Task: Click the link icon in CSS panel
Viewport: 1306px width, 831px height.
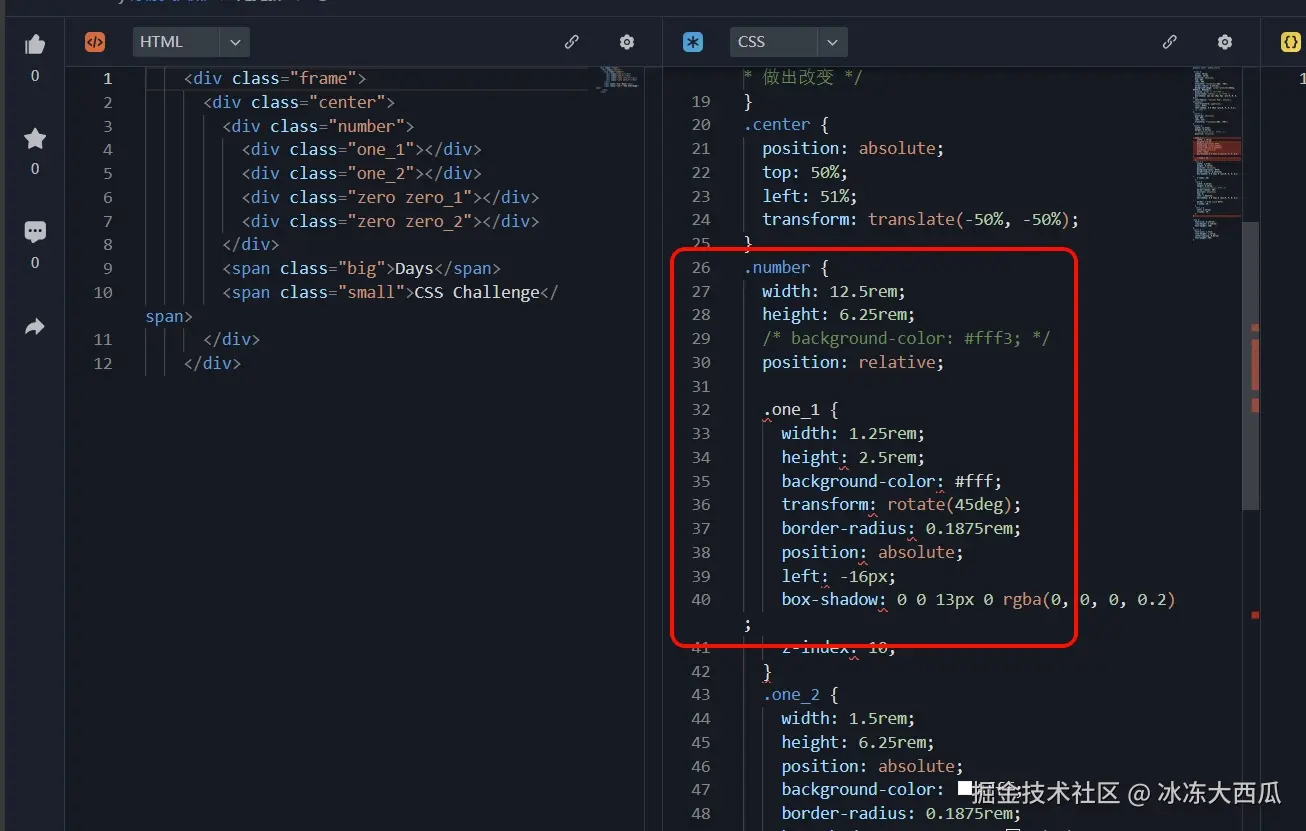Action: [x=1170, y=42]
